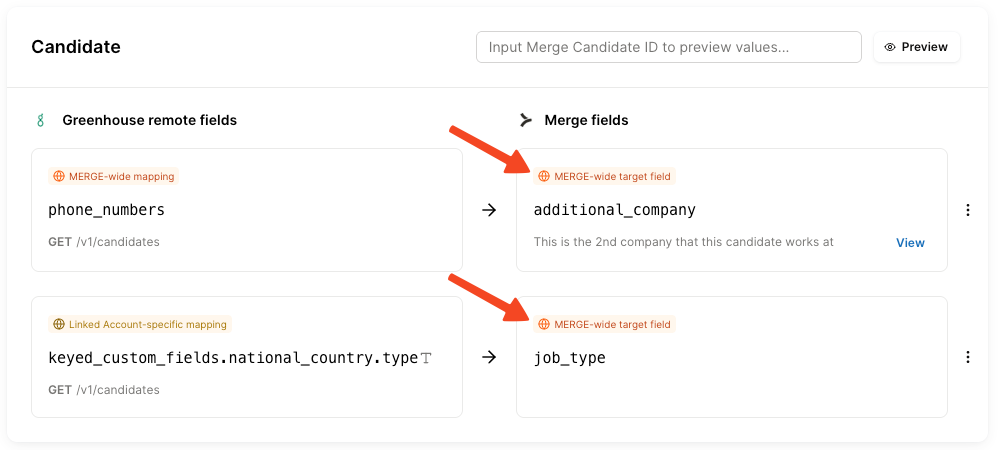998x450 pixels.
Task: Click globe icon on additional_company target field badge
Action: click(544, 176)
